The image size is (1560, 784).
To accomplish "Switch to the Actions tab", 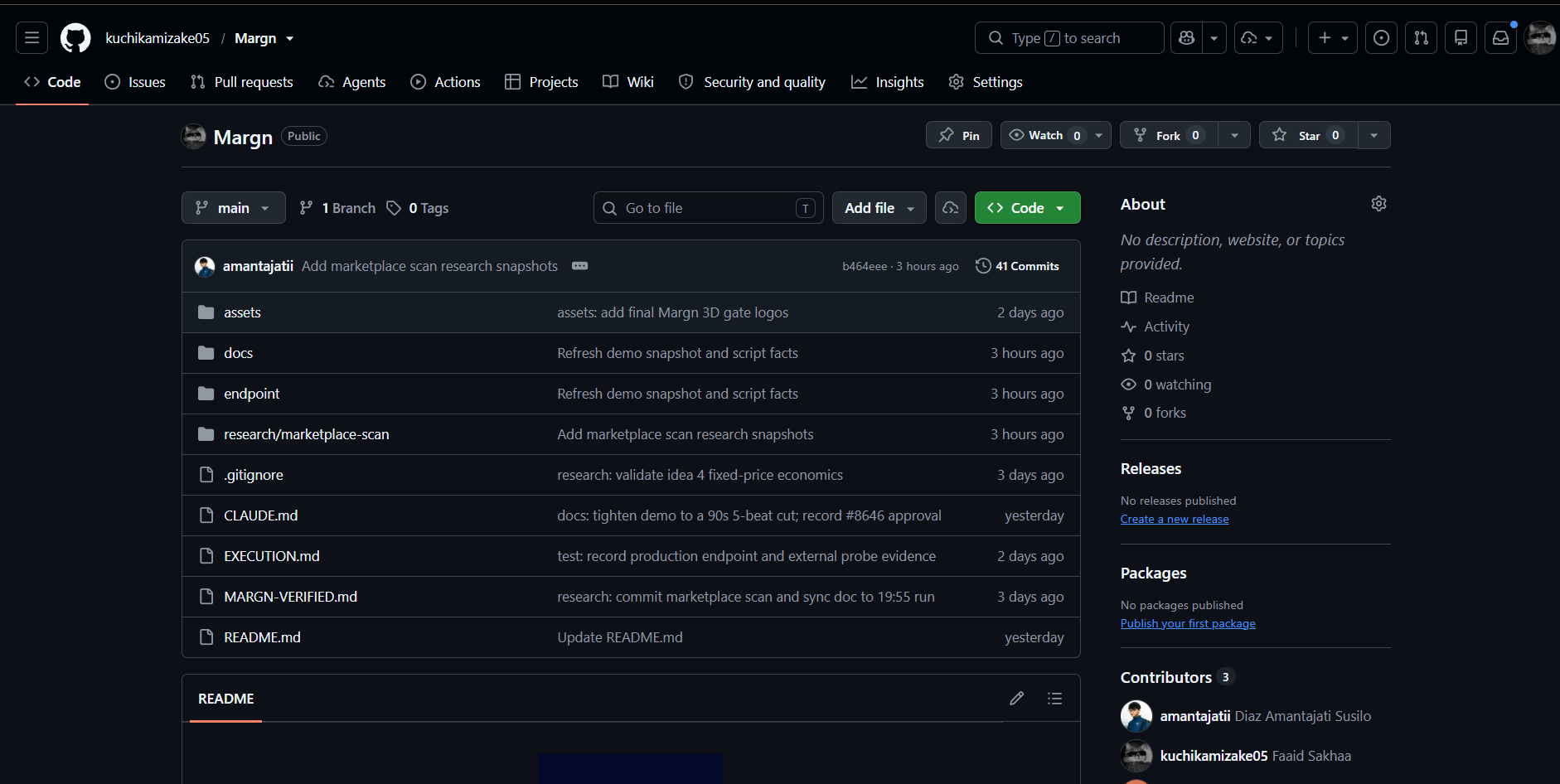I will (x=446, y=82).
